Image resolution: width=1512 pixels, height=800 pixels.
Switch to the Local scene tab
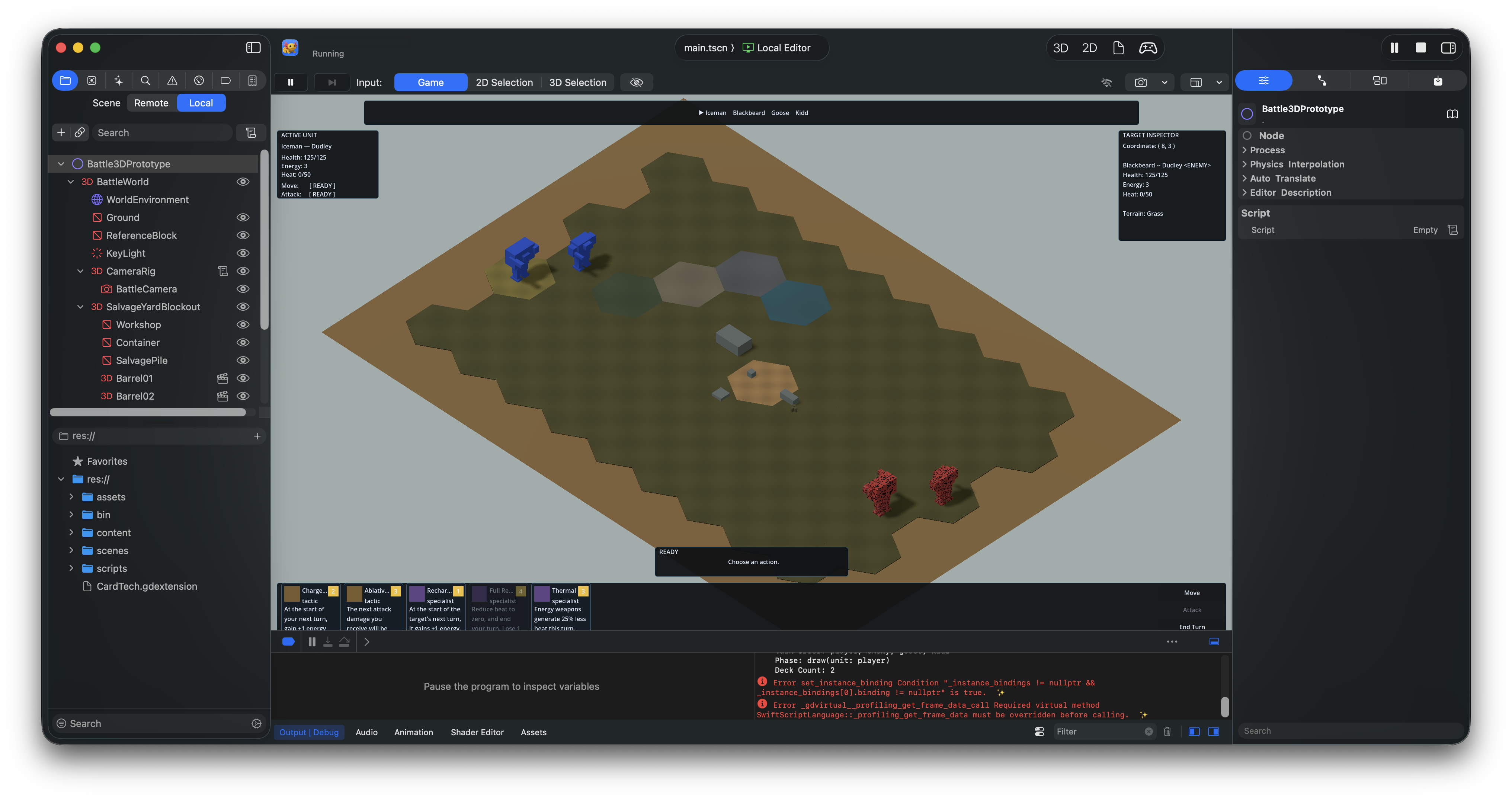[201, 103]
